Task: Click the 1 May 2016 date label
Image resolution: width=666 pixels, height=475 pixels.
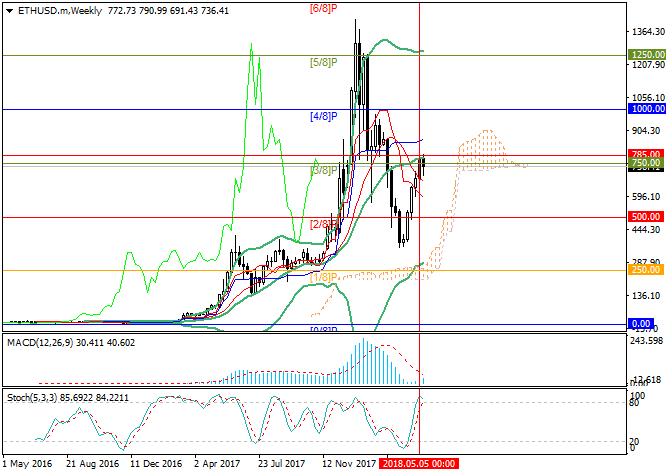Action: (29, 465)
